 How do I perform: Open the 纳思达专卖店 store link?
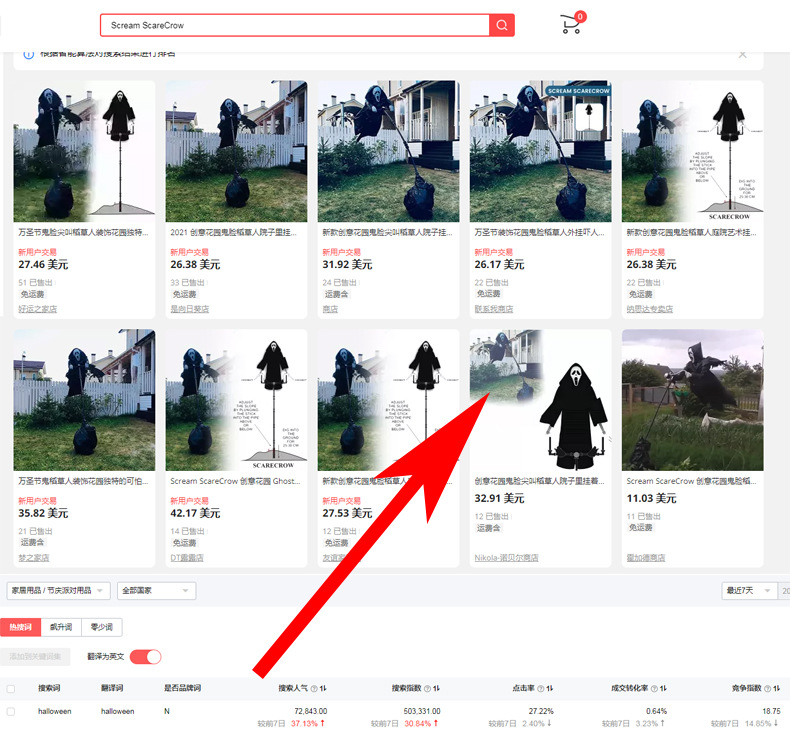point(650,309)
